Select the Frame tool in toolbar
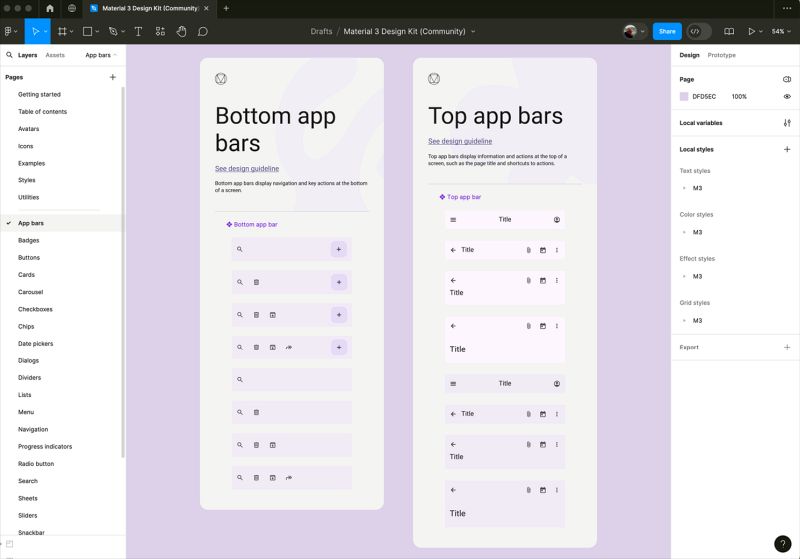 coord(62,31)
